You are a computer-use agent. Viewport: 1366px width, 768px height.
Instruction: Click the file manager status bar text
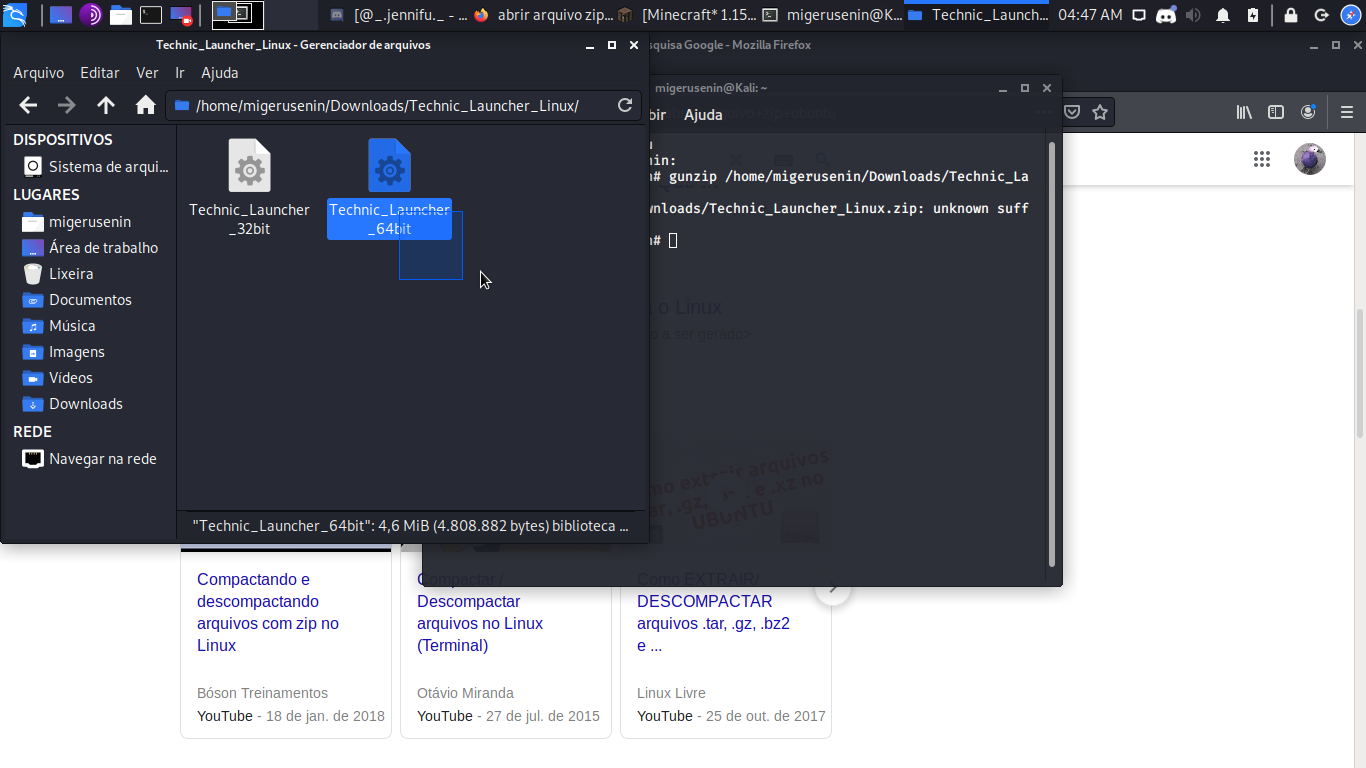tap(410, 526)
